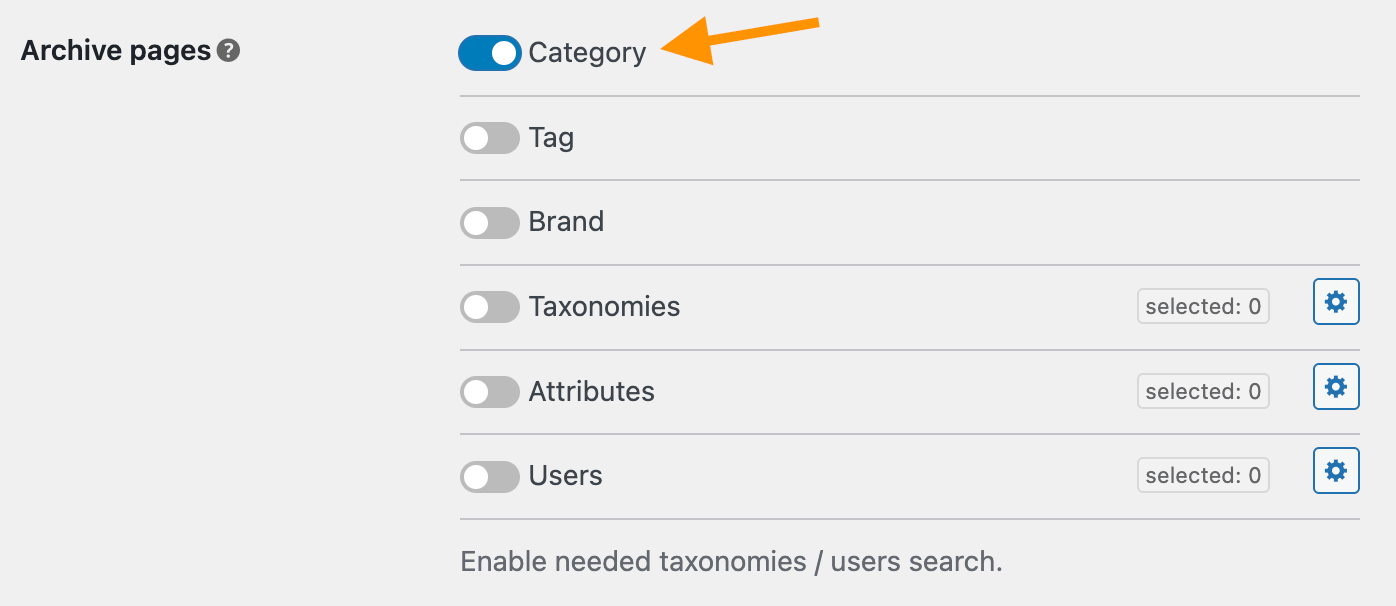Click the "Tag" label text
This screenshot has width=1396, height=606.
pyautogui.click(x=551, y=138)
